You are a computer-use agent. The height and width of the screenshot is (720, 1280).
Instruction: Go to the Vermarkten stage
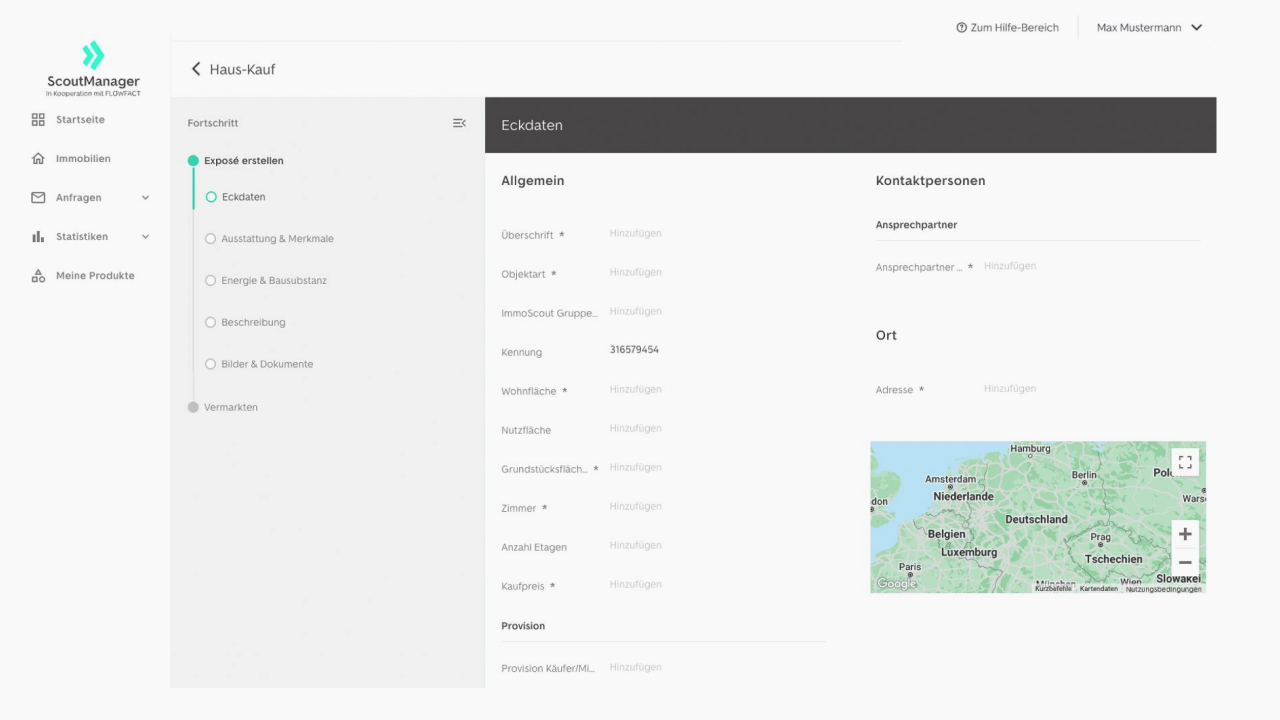click(x=230, y=407)
